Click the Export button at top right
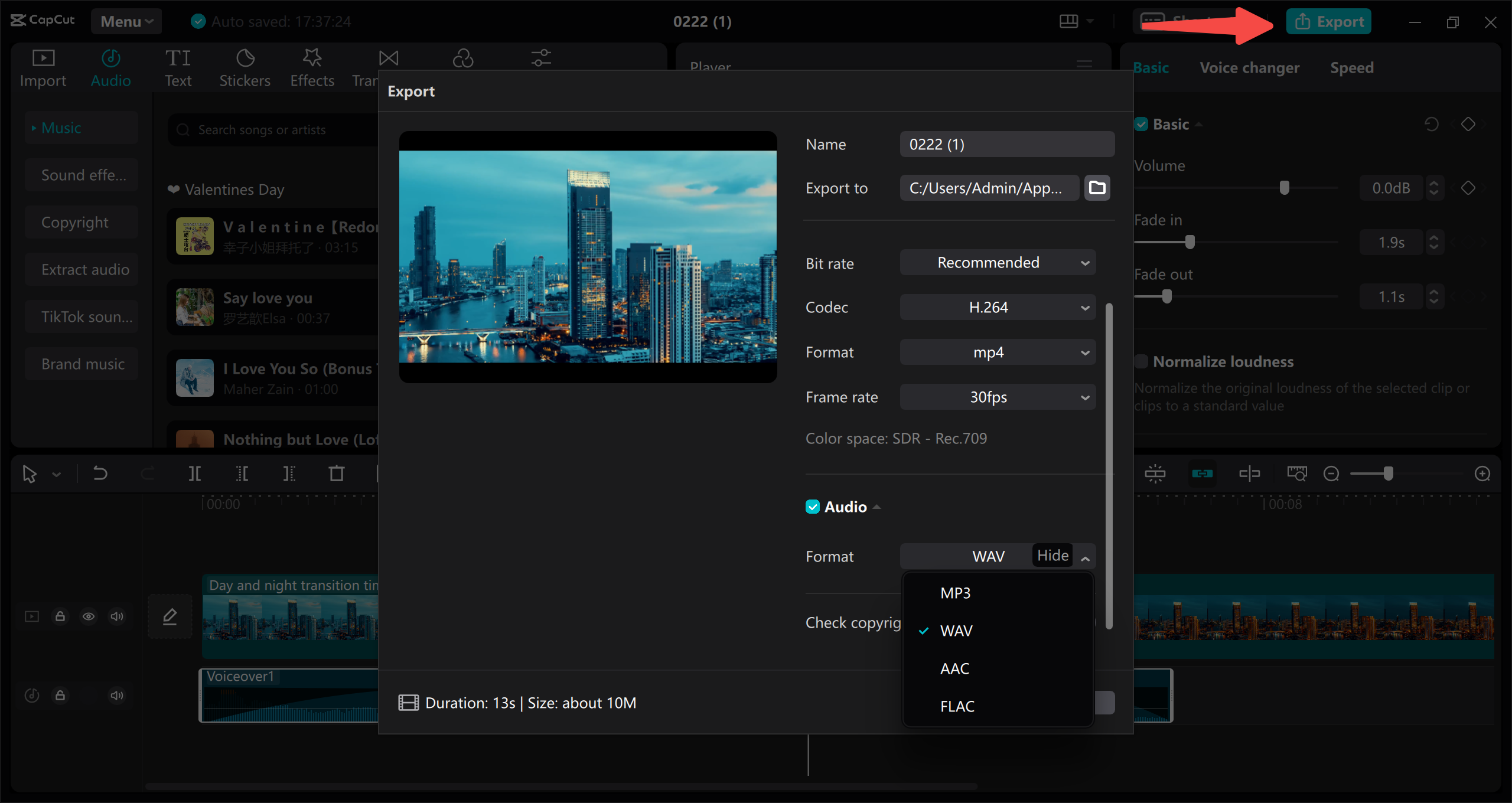Screen dimensions: 1512x803 click(x=1328, y=21)
